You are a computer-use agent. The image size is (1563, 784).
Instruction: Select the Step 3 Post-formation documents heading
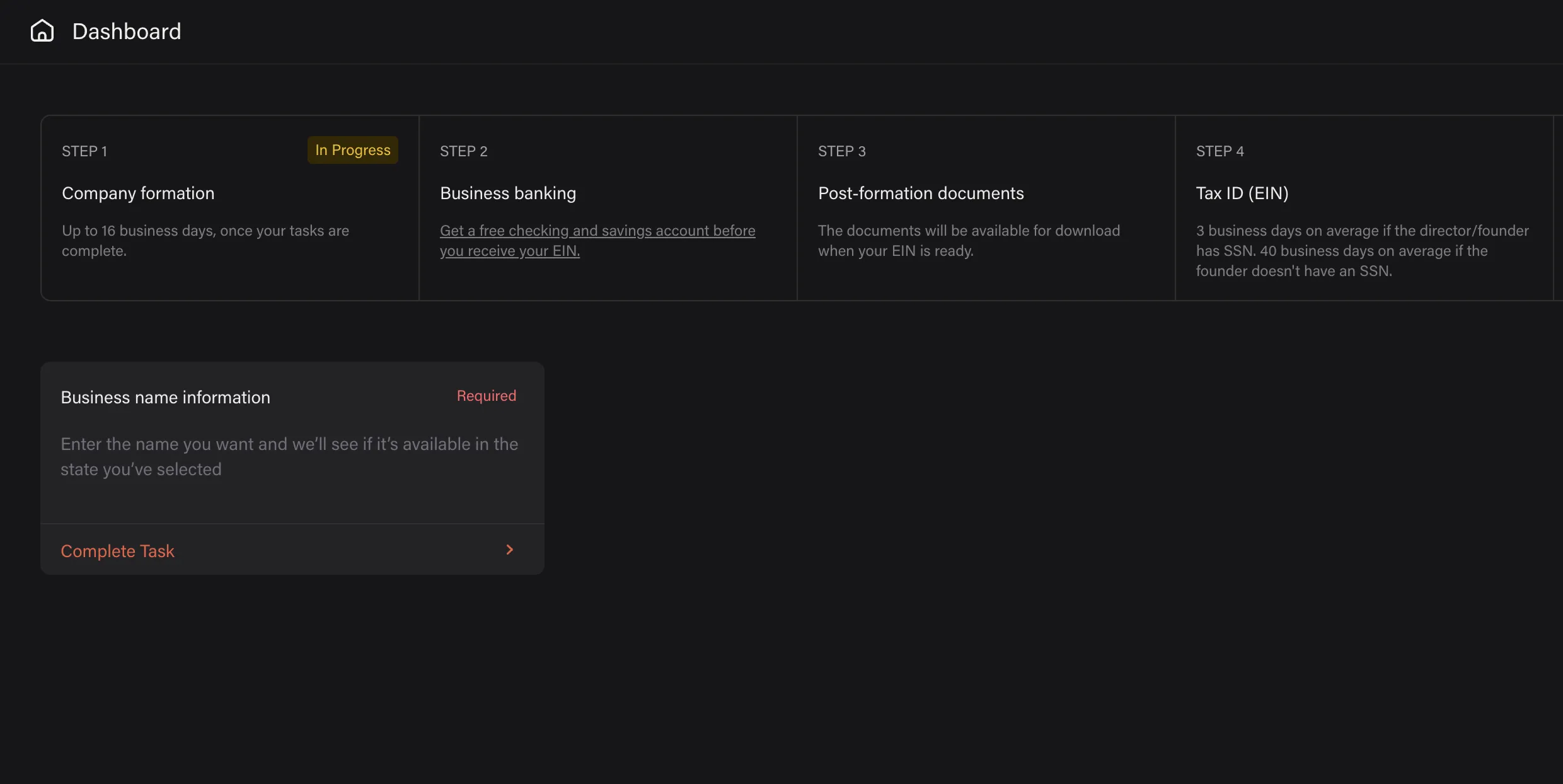click(x=920, y=193)
